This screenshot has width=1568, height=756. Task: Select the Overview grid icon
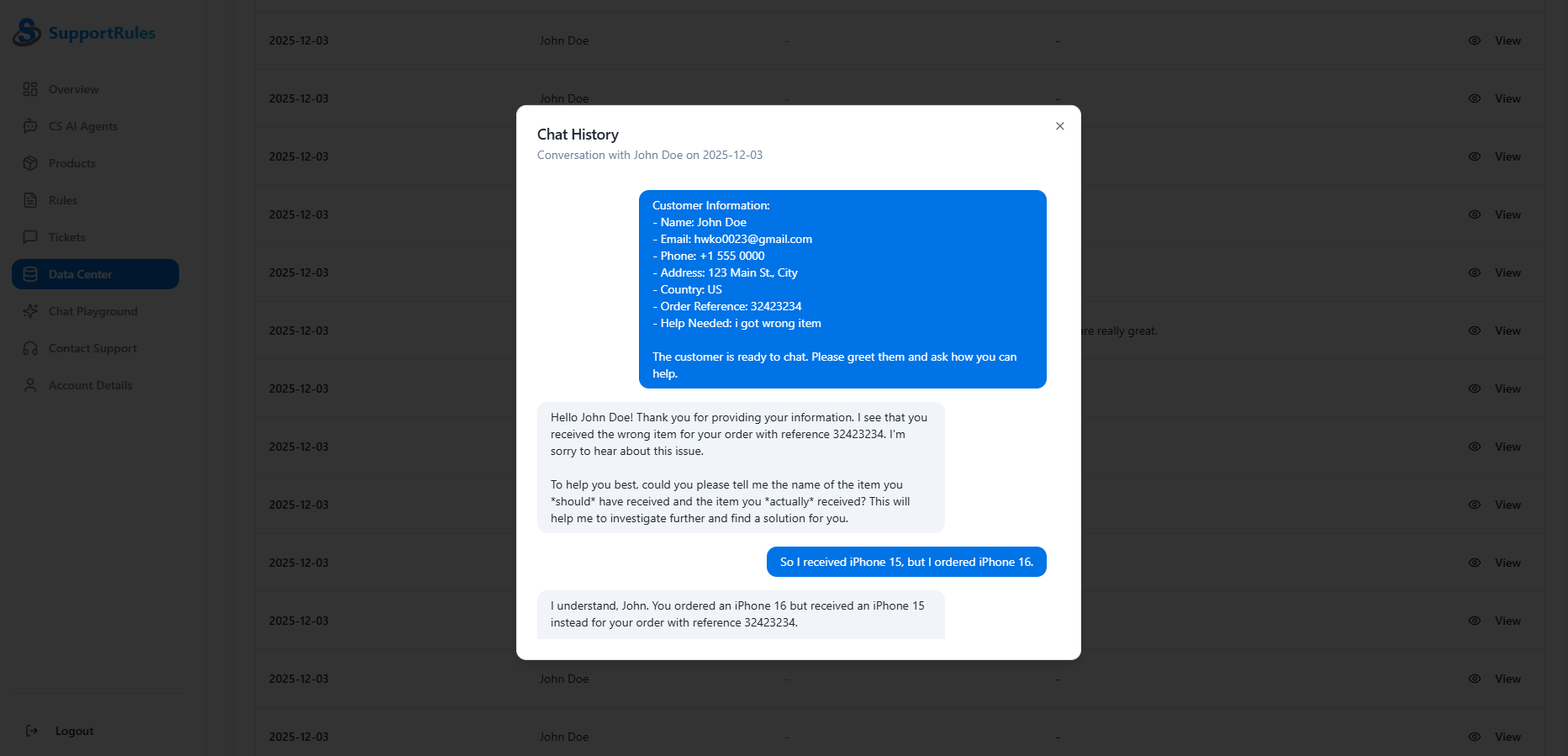click(x=31, y=88)
